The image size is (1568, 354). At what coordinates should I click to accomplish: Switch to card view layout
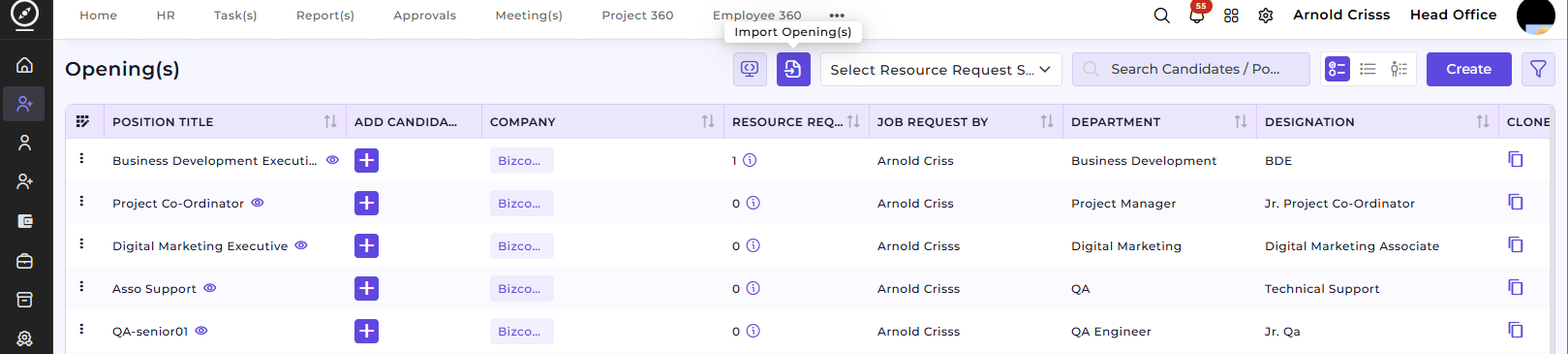click(1337, 69)
